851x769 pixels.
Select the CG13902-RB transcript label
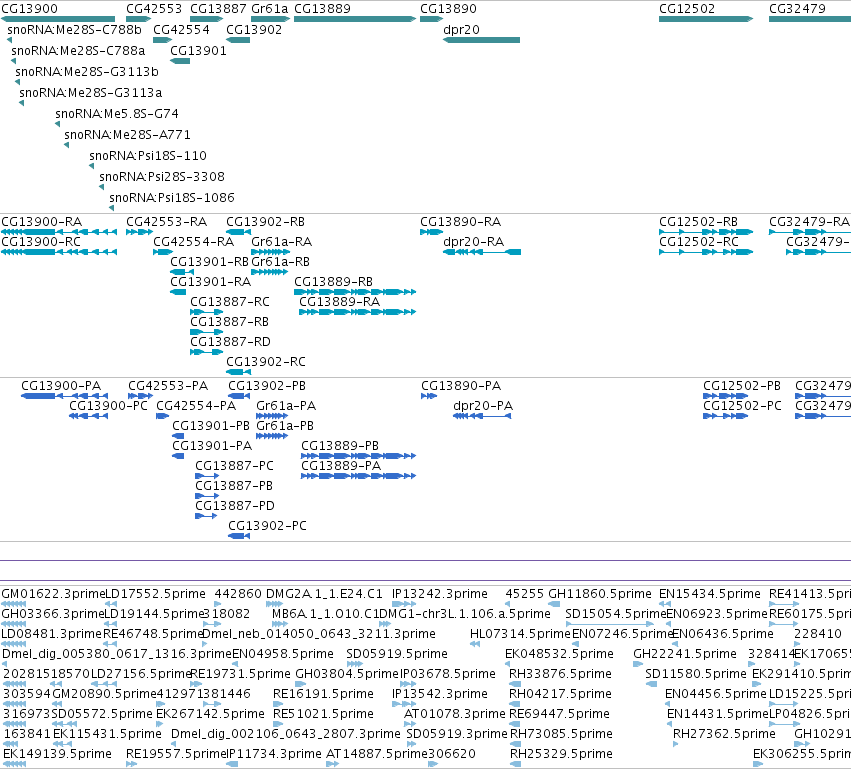pyautogui.click(x=265, y=222)
